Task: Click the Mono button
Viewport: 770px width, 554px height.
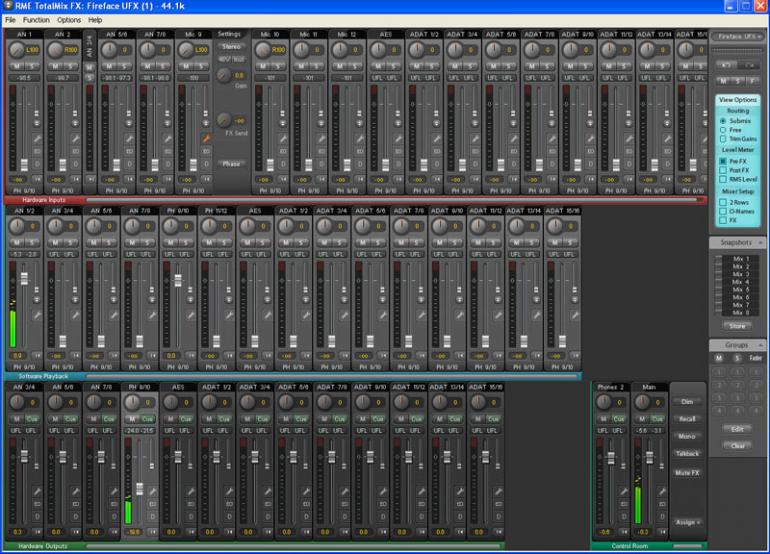Action: point(687,436)
